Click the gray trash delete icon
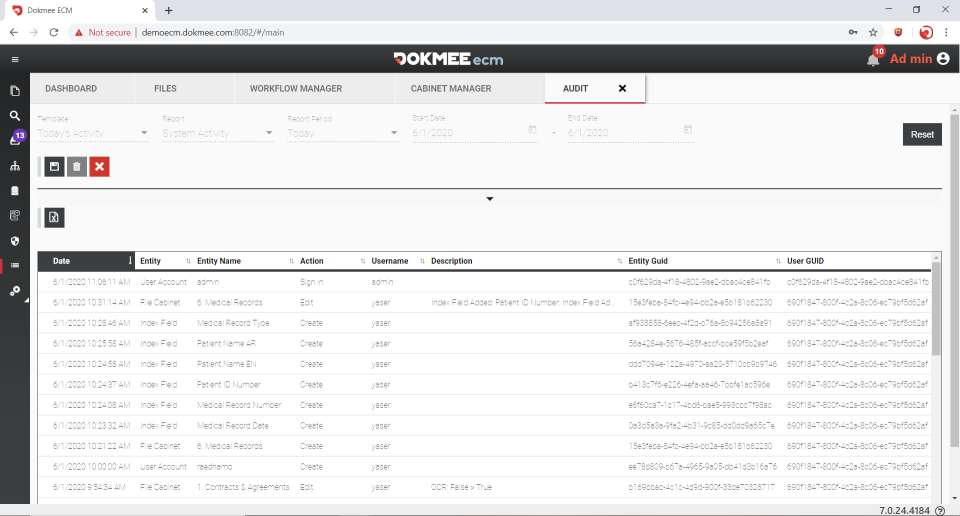The image size is (960, 516). coord(77,166)
